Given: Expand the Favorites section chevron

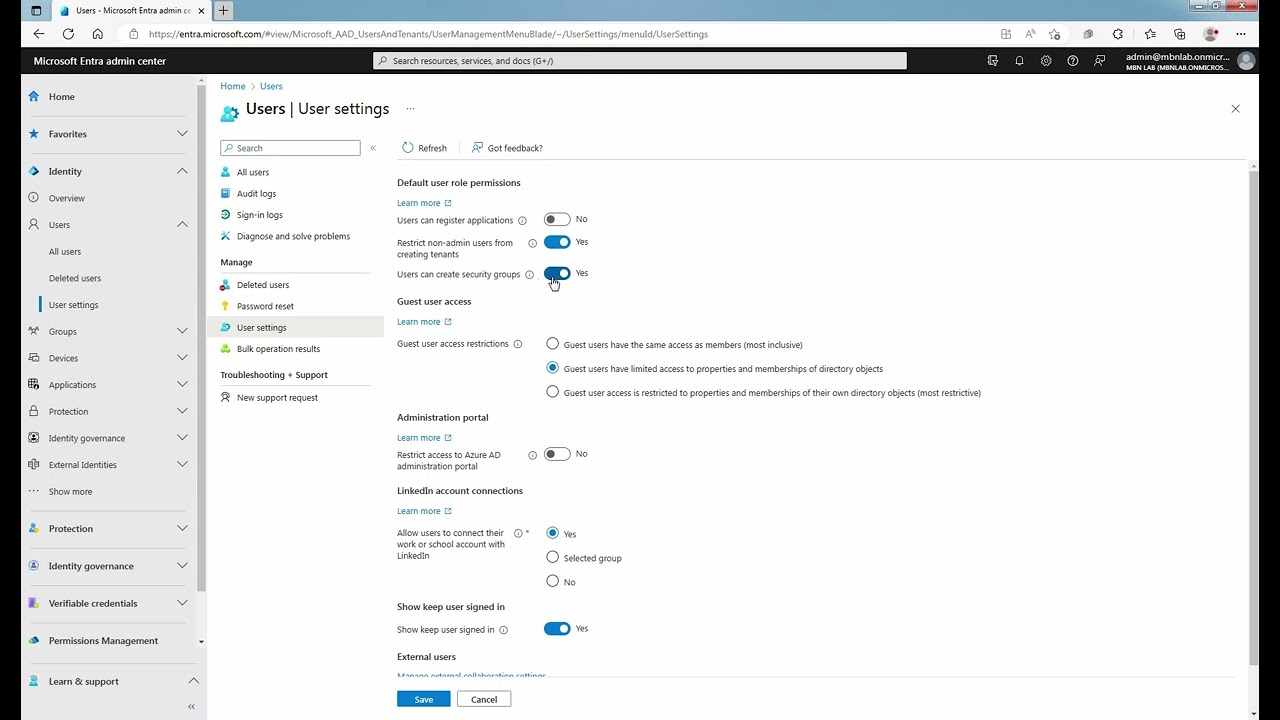Looking at the screenshot, I should tap(182, 134).
